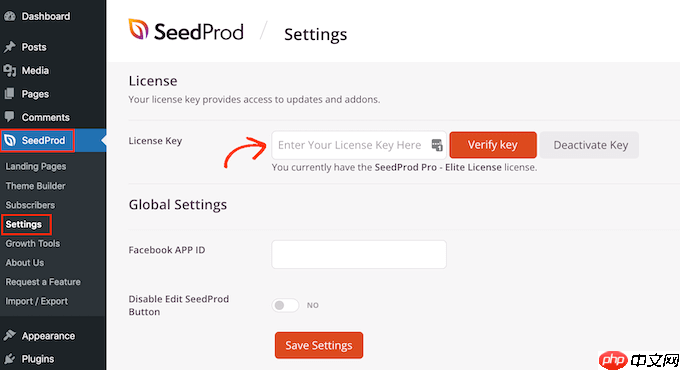Open Landing Pages submenu item
680x370 pixels.
[36, 167]
